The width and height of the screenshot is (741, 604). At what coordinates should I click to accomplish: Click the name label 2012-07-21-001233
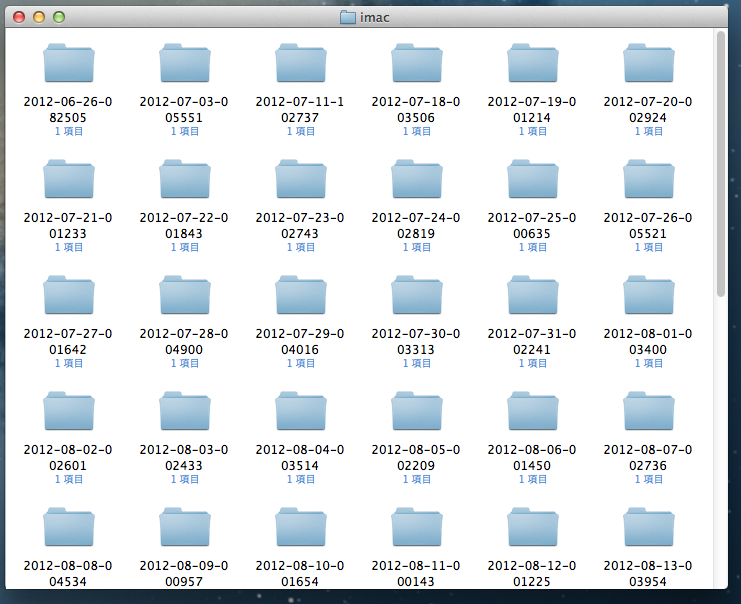click(68, 225)
